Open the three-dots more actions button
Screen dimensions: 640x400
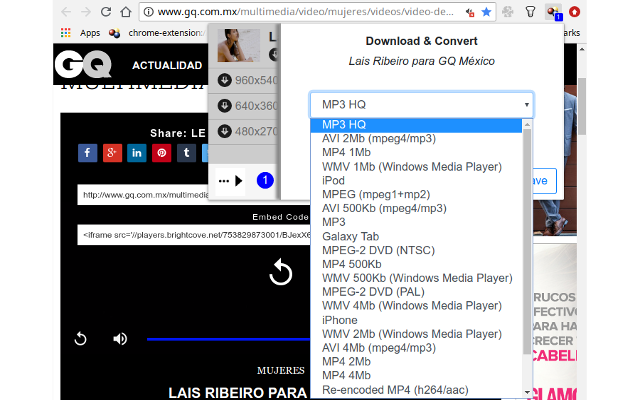point(230,181)
